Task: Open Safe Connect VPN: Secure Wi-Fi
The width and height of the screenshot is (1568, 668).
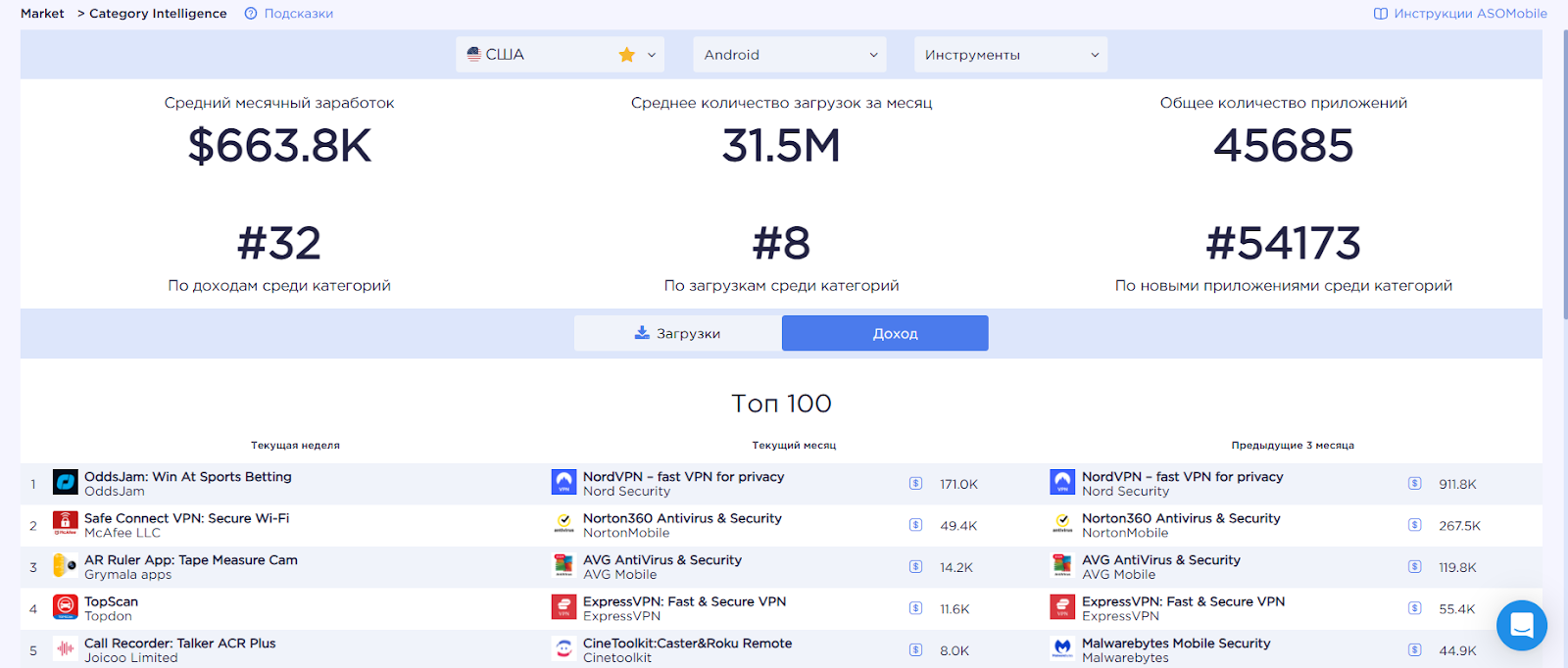Action: coord(187,518)
